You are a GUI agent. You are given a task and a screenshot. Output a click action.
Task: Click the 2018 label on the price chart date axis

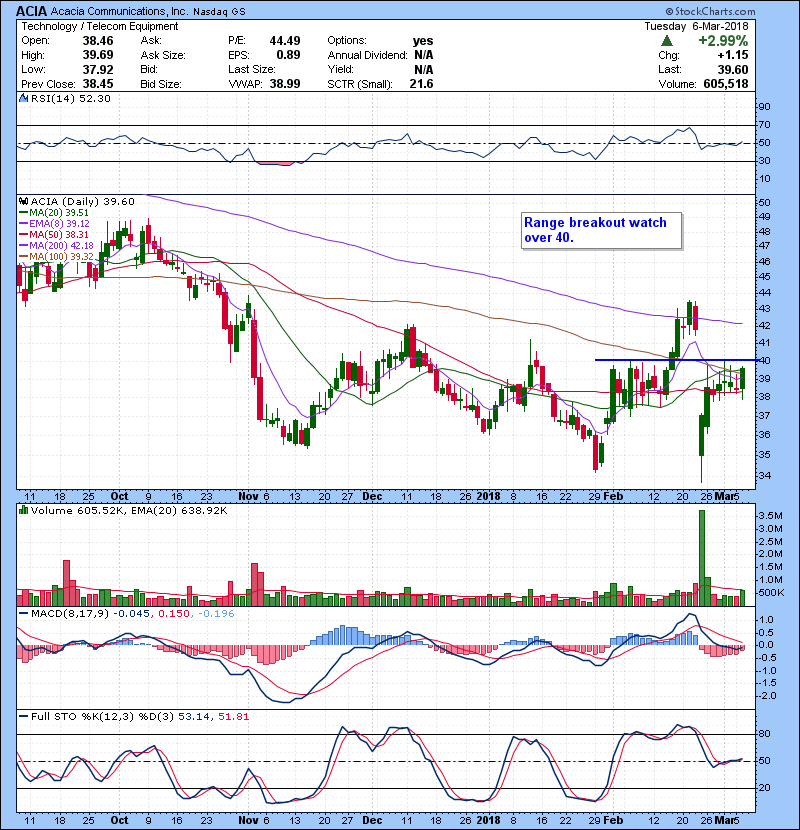click(x=488, y=497)
